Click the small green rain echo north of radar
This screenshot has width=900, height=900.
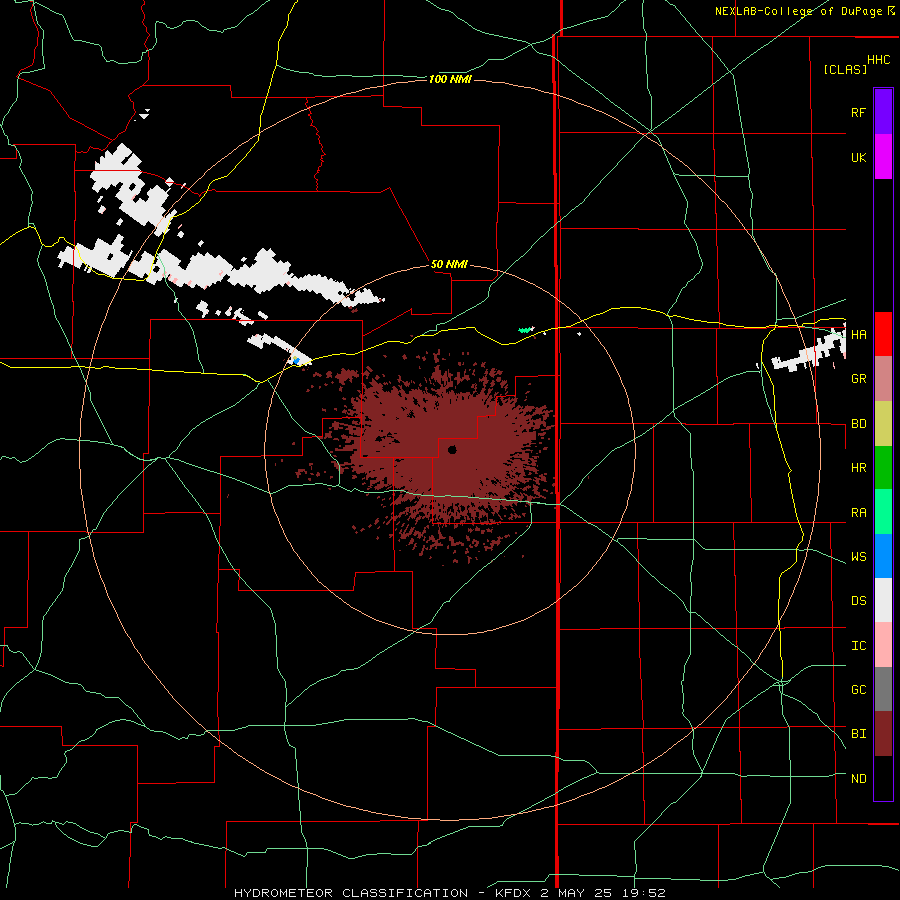point(526,330)
